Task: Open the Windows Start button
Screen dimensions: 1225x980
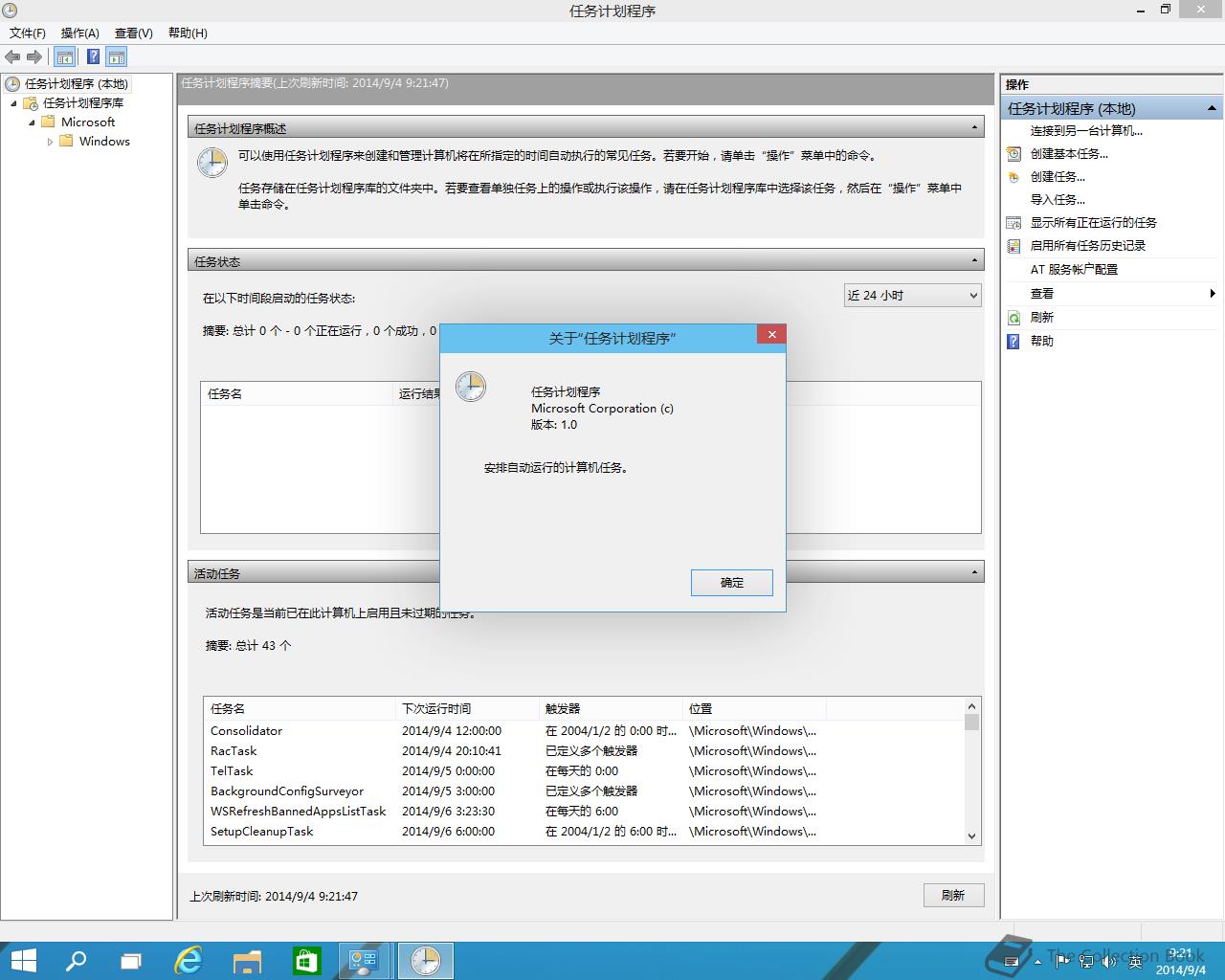Action: (x=22, y=961)
